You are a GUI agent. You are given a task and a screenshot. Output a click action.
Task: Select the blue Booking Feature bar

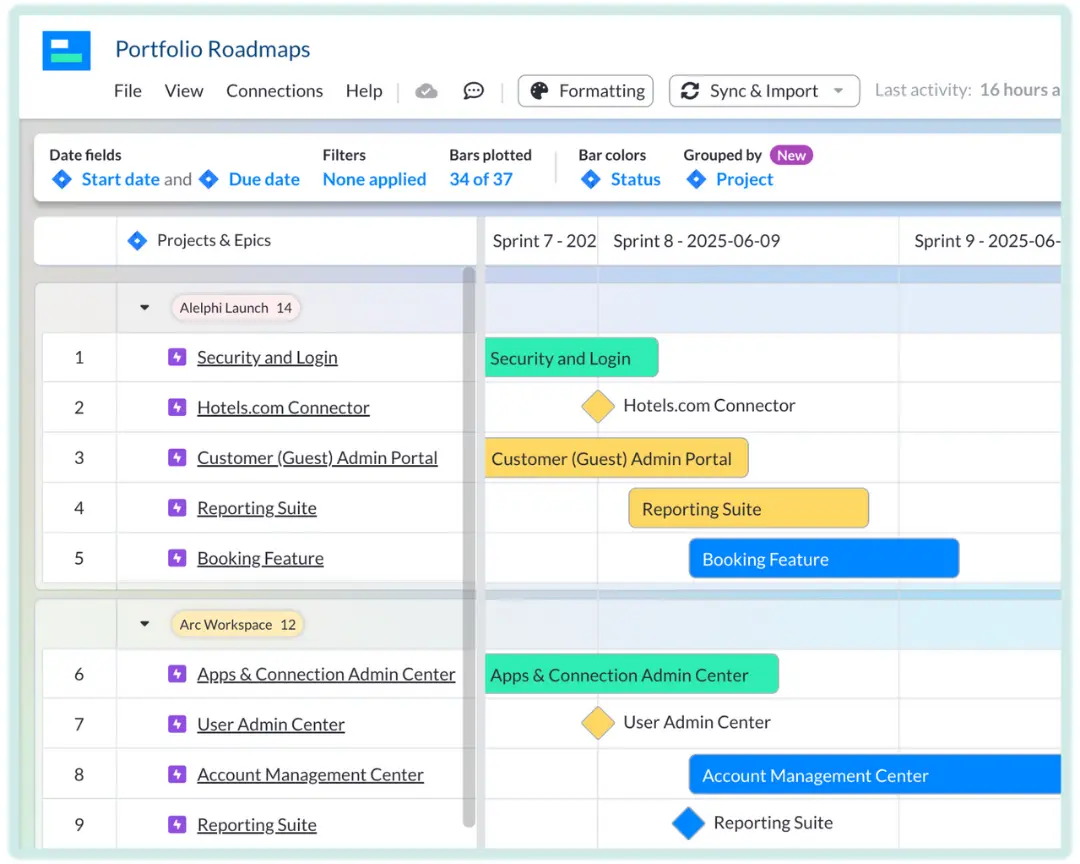824,559
